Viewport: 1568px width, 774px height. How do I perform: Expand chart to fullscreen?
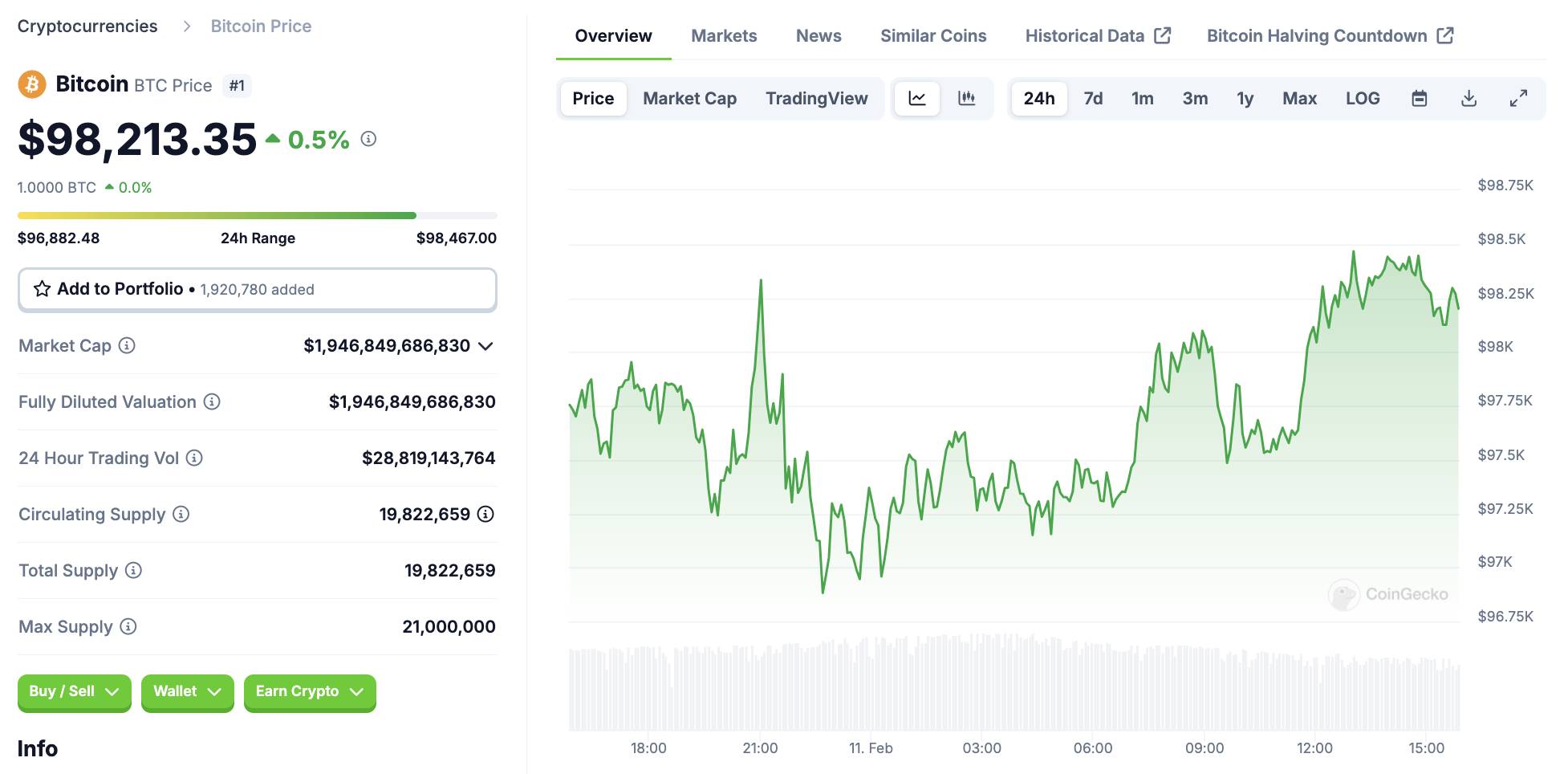[1518, 99]
